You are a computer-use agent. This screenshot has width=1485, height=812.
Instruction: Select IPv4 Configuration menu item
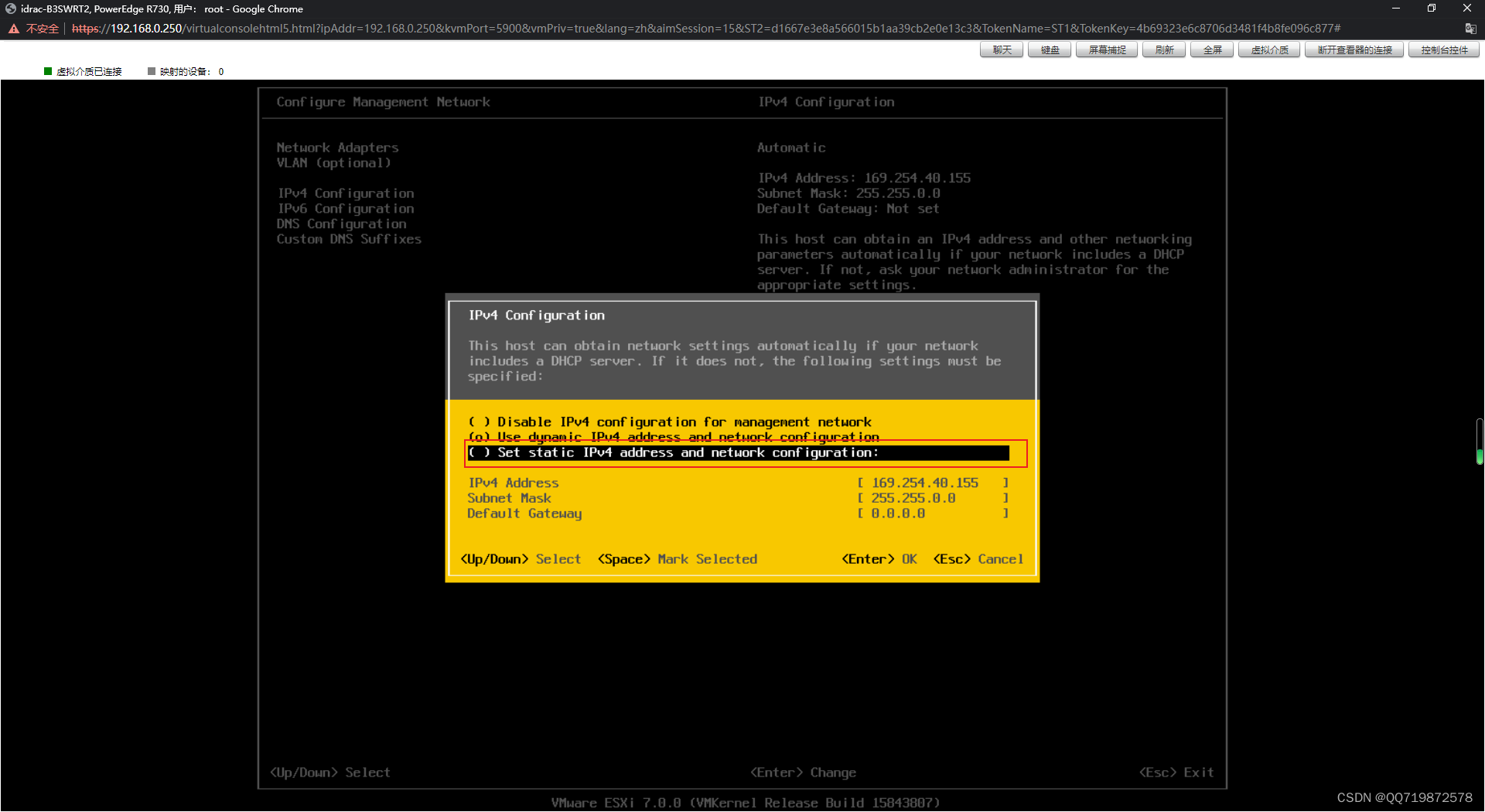345,193
